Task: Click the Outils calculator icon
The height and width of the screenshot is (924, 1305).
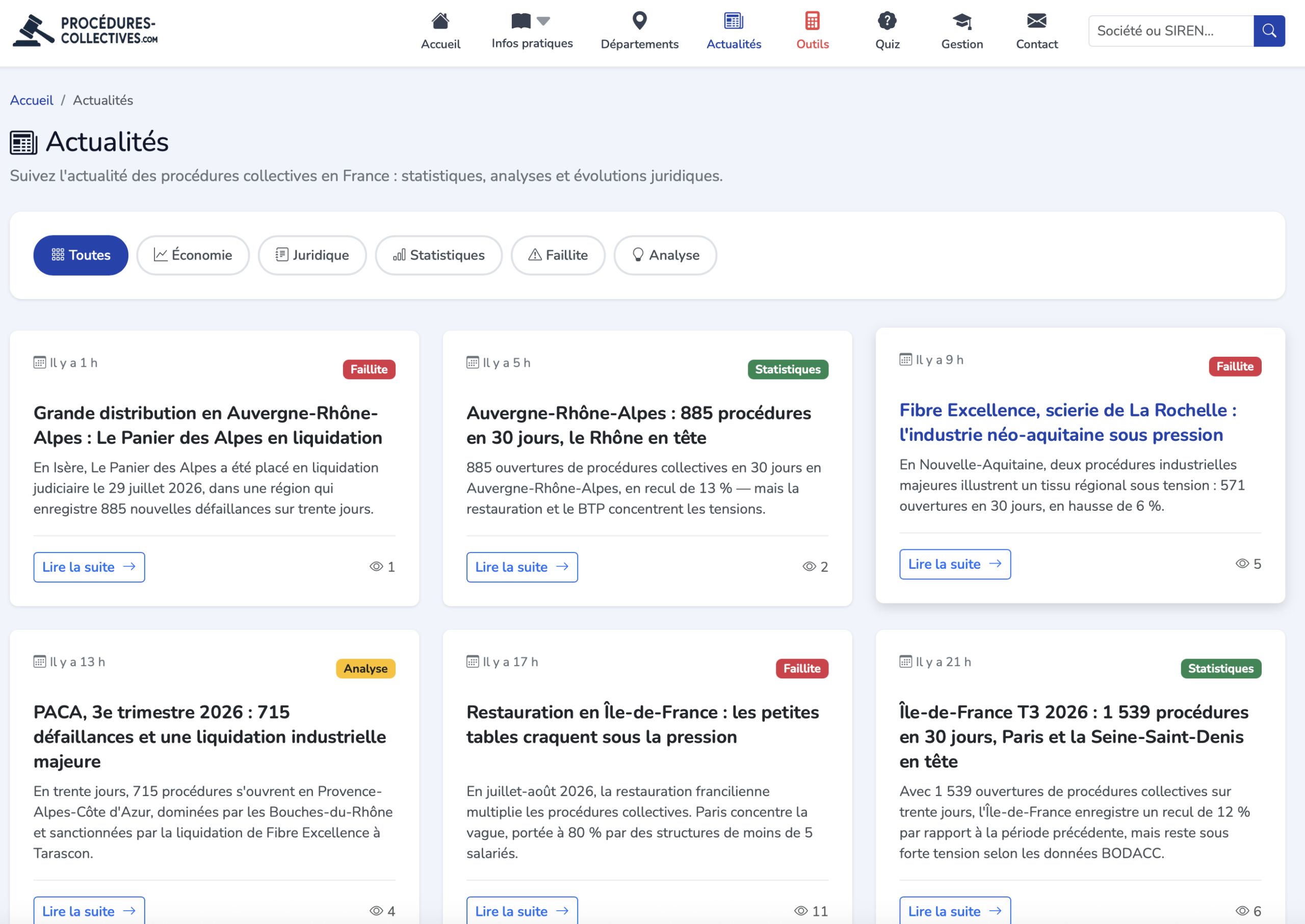Action: pos(812,21)
